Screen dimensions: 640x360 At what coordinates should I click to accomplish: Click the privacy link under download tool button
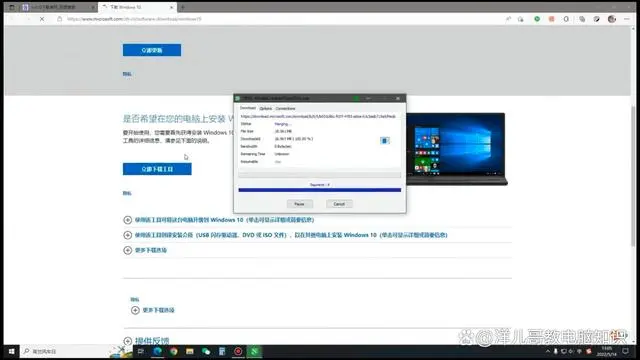click(127, 193)
